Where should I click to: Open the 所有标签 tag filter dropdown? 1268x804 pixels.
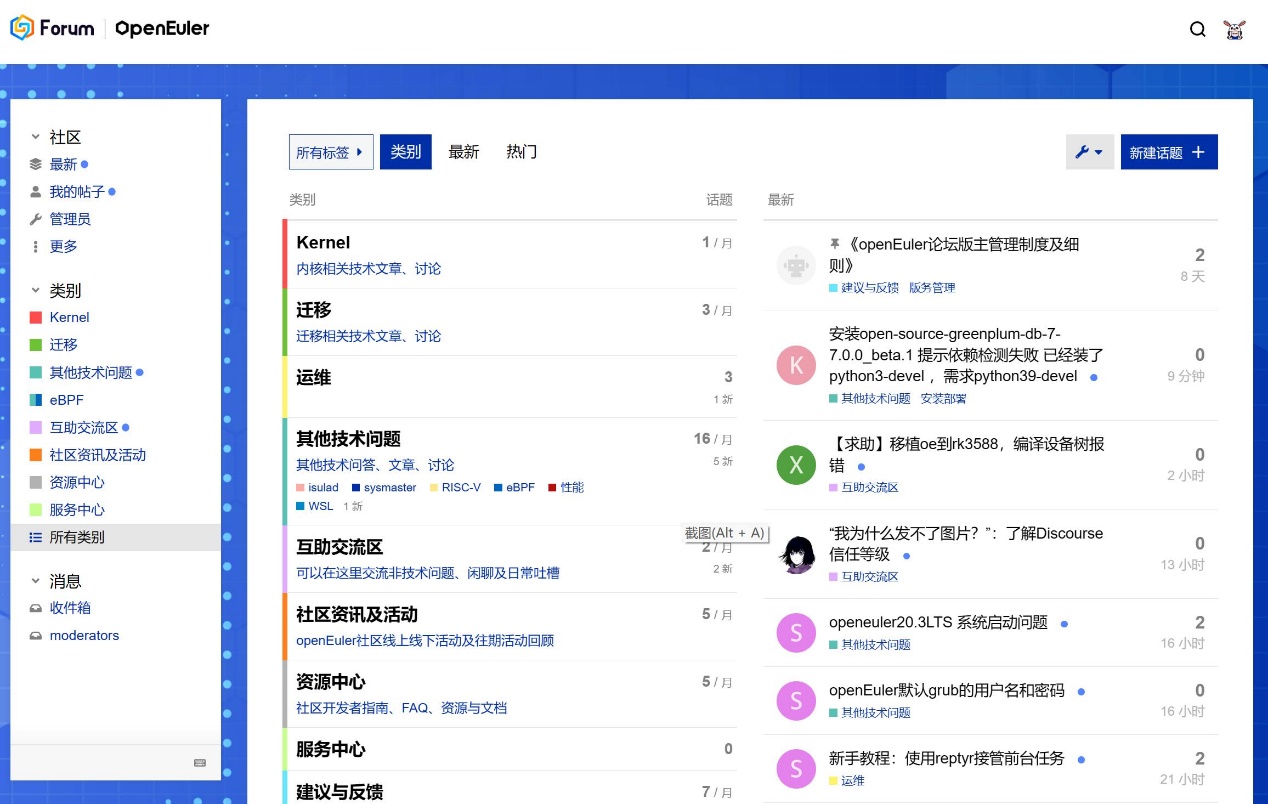click(331, 152)
